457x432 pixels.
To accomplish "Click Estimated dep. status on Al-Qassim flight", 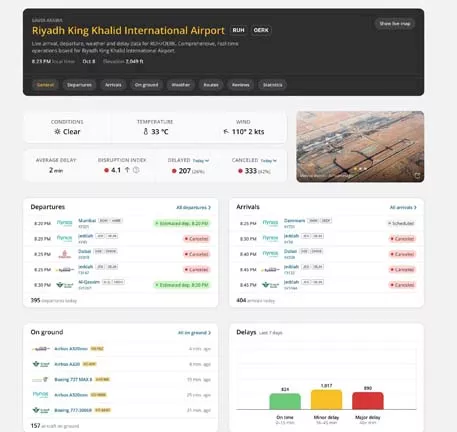I will click(182, 285).
